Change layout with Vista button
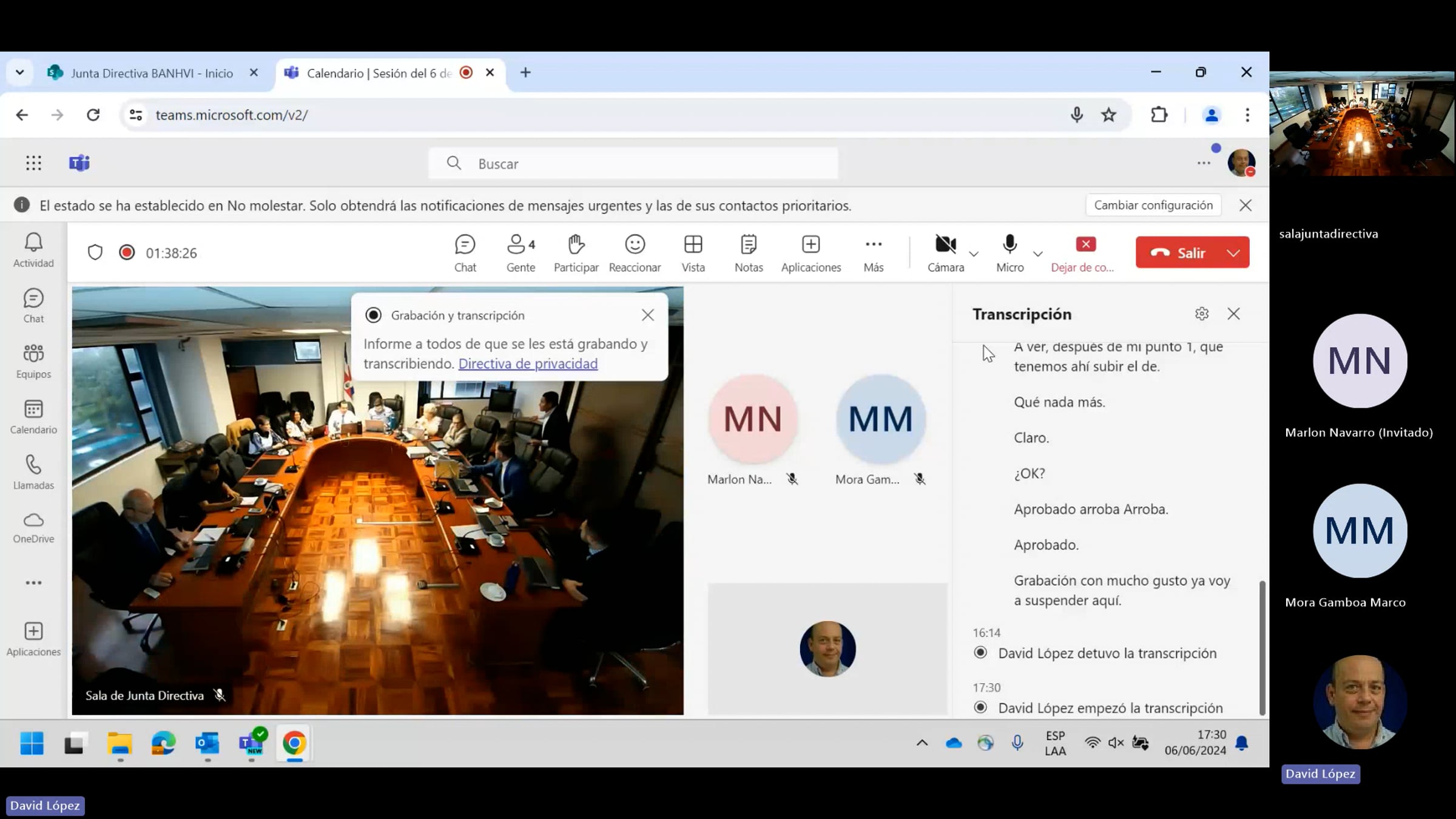This screenshot has height=819, width=1456. (693, 253)
